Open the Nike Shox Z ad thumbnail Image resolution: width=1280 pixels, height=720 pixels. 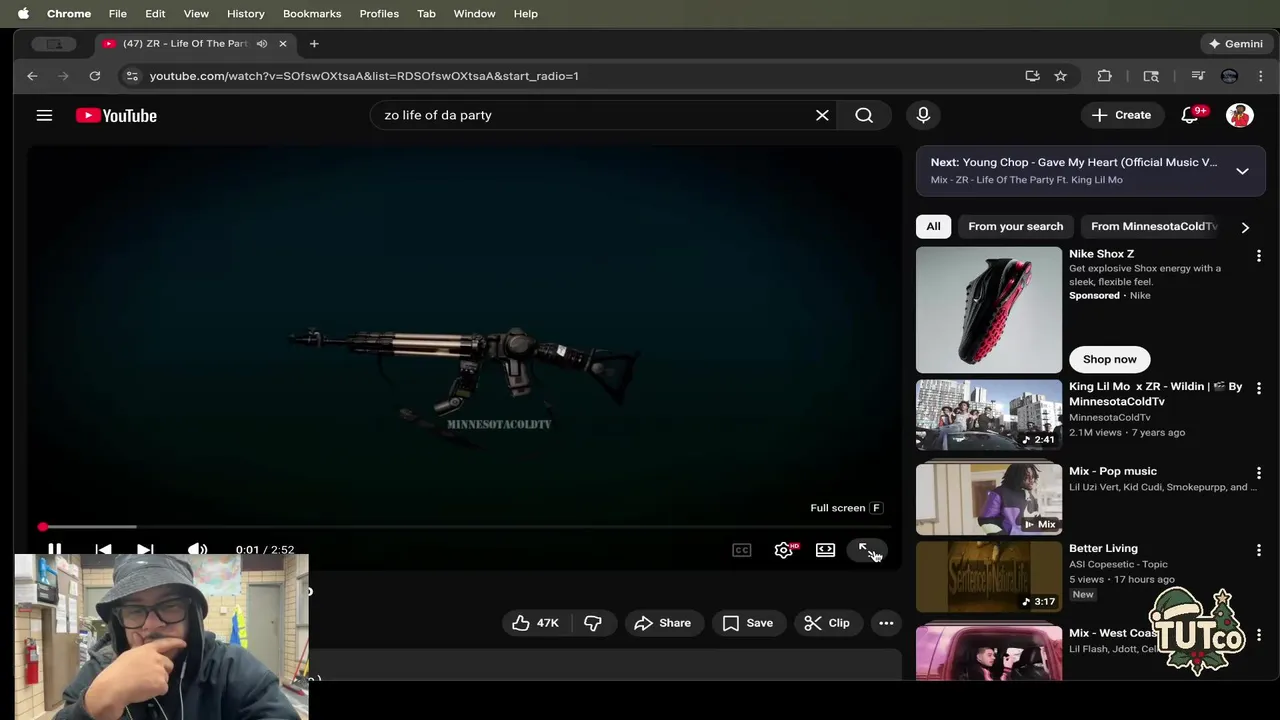tap(989, 310)
